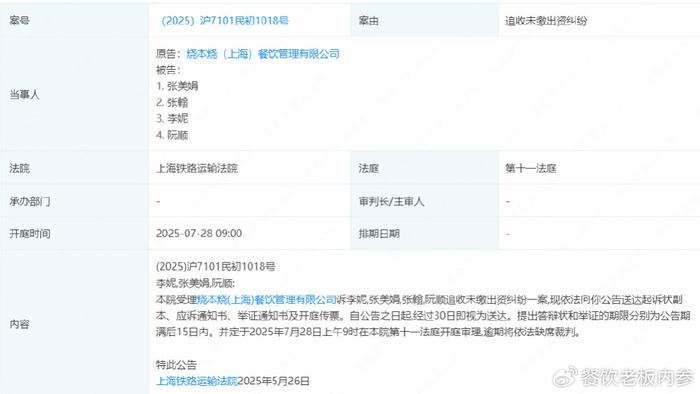Select case number line atop content text
Image resolution: width=700 pixels, height=394 pixels.
(216, 266)
